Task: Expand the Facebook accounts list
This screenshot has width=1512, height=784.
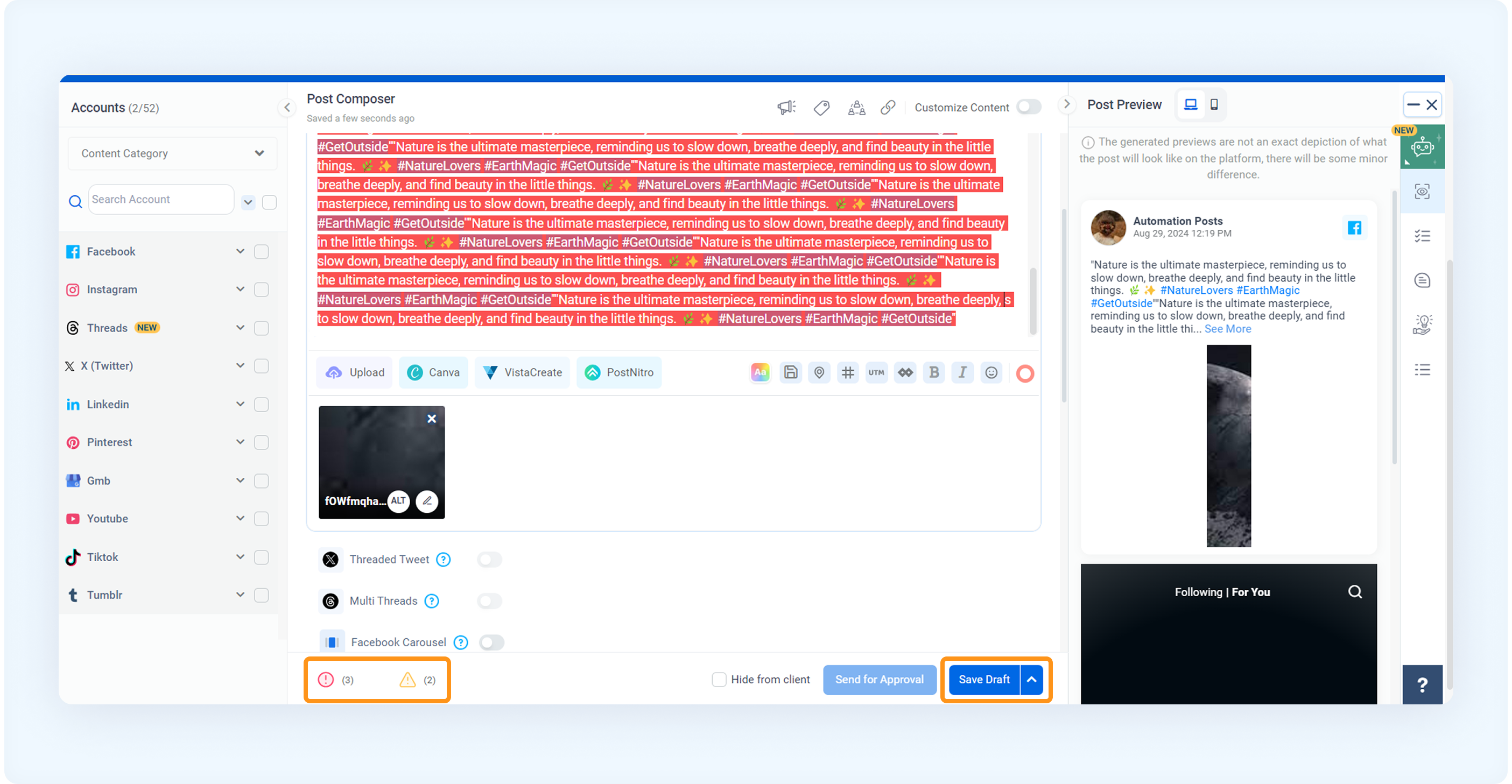Action: click(240, 252)
